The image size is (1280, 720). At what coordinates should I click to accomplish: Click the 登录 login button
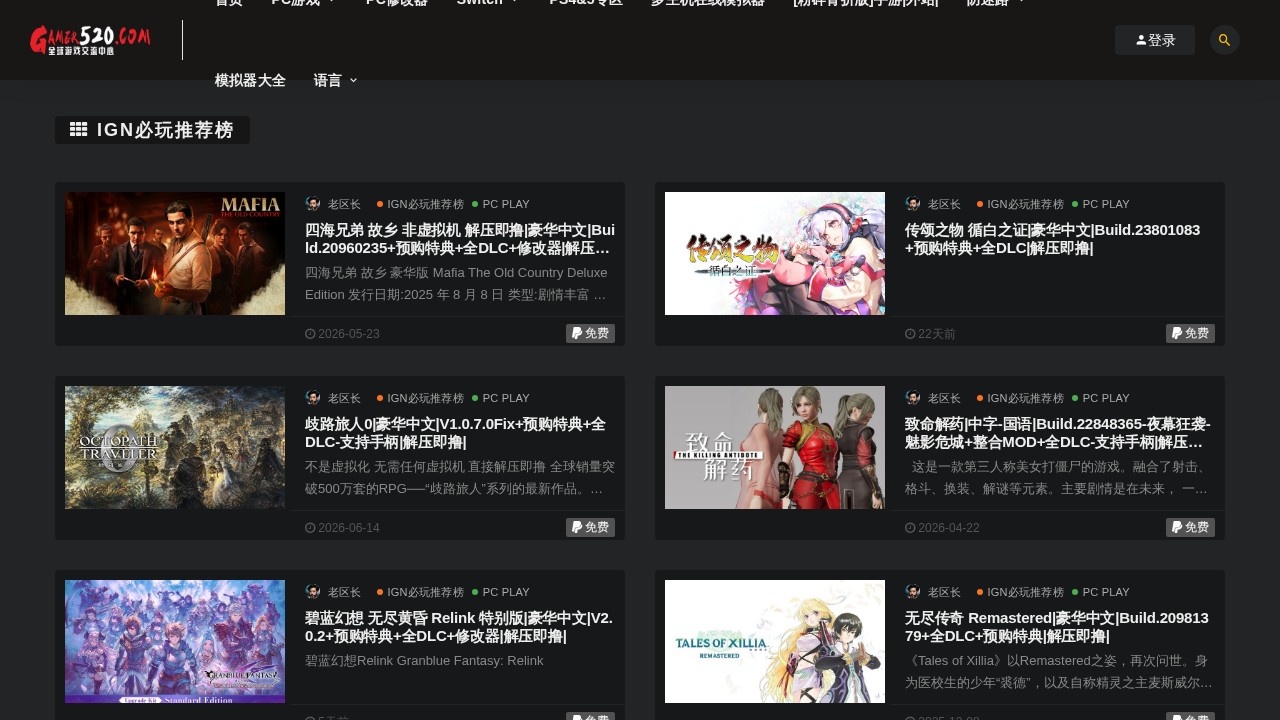pyautogui.click(x=1155, y=40)
